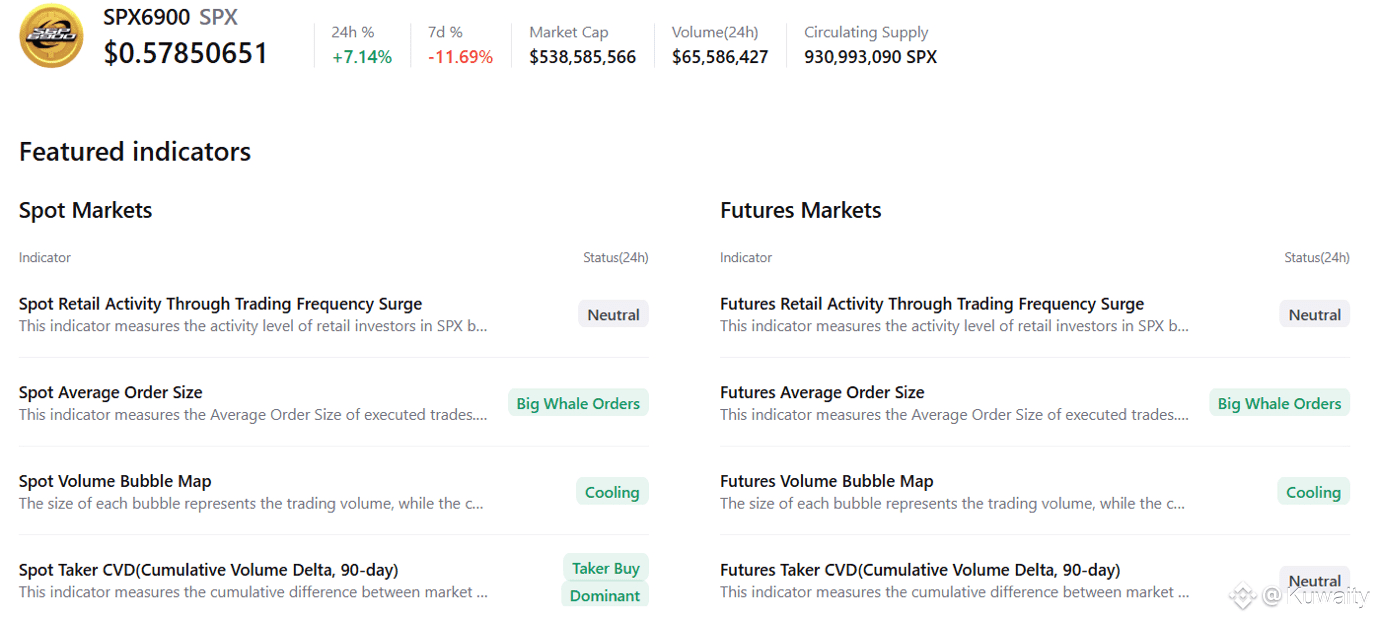Open Spot Volume Bubble Map indicator
Screen dimensions: 1378x621
[x=115, y=481]
